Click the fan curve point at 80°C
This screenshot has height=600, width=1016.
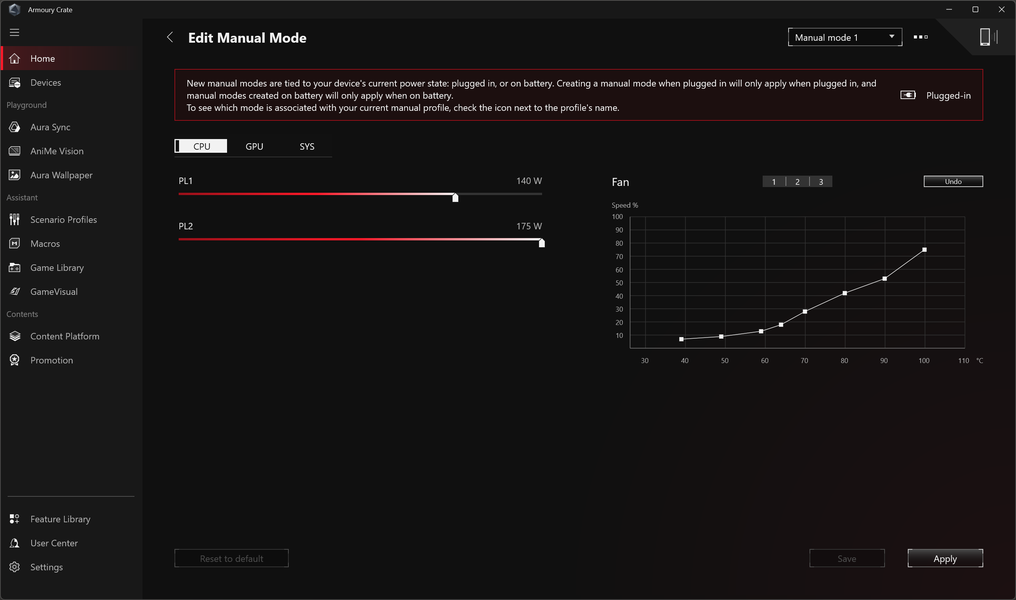tap(844, 293)
